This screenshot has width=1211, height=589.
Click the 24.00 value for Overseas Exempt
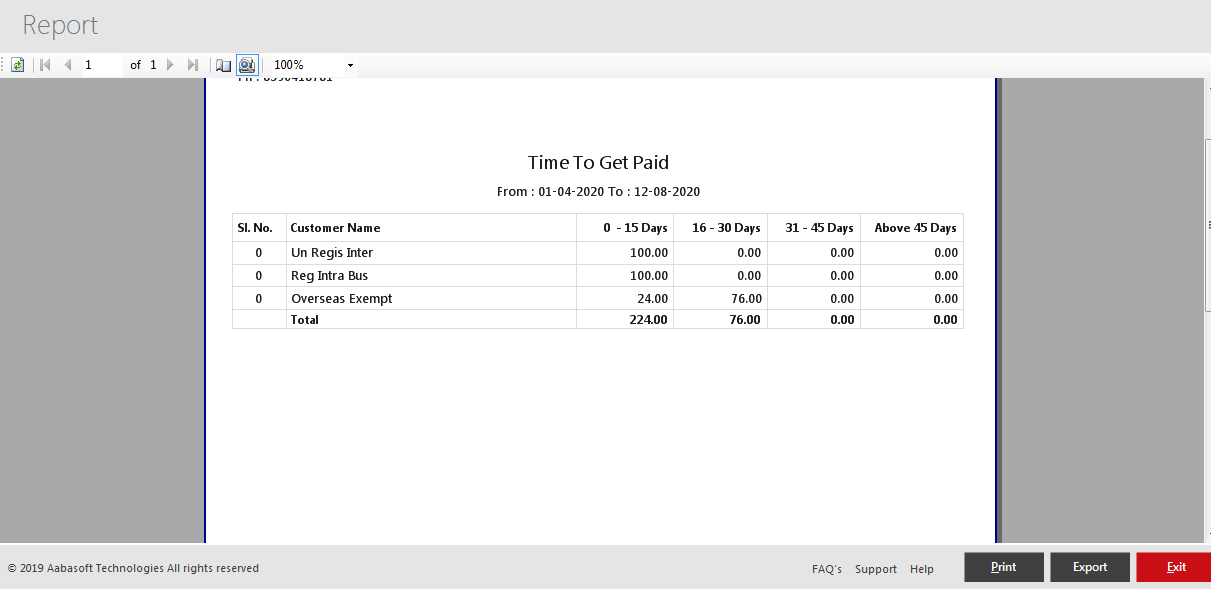click(653, 299)
